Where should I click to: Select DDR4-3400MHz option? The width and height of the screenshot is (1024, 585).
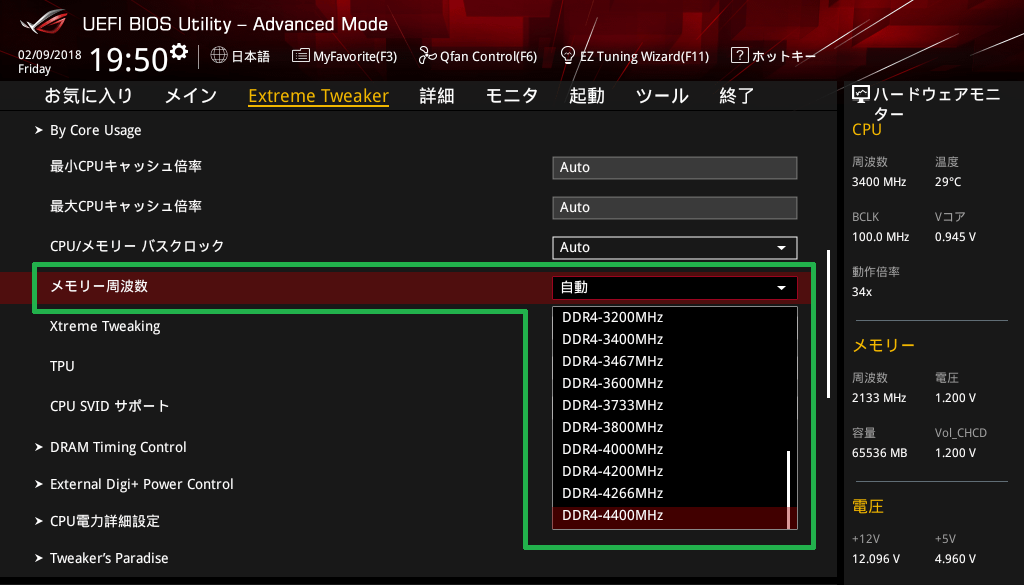671,340
